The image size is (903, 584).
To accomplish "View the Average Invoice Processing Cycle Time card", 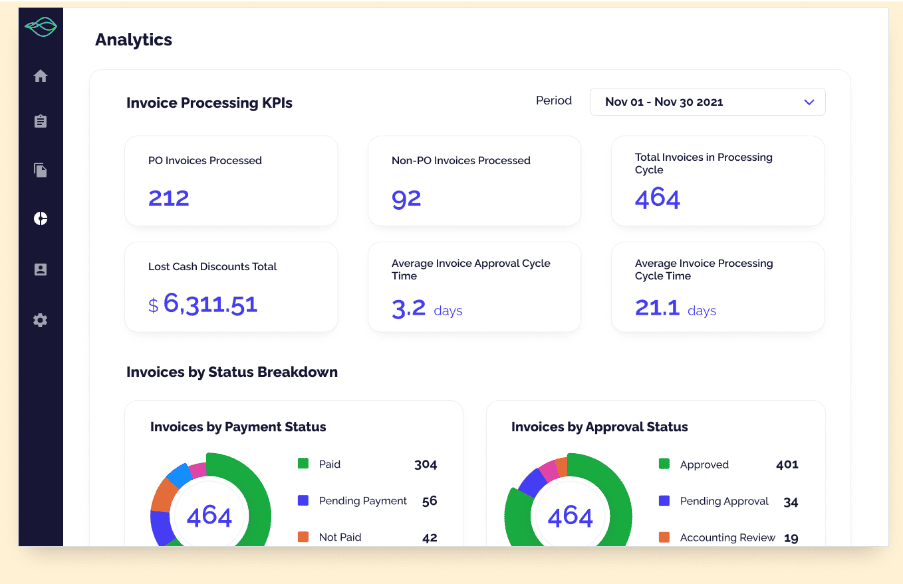I will point(717,287).
